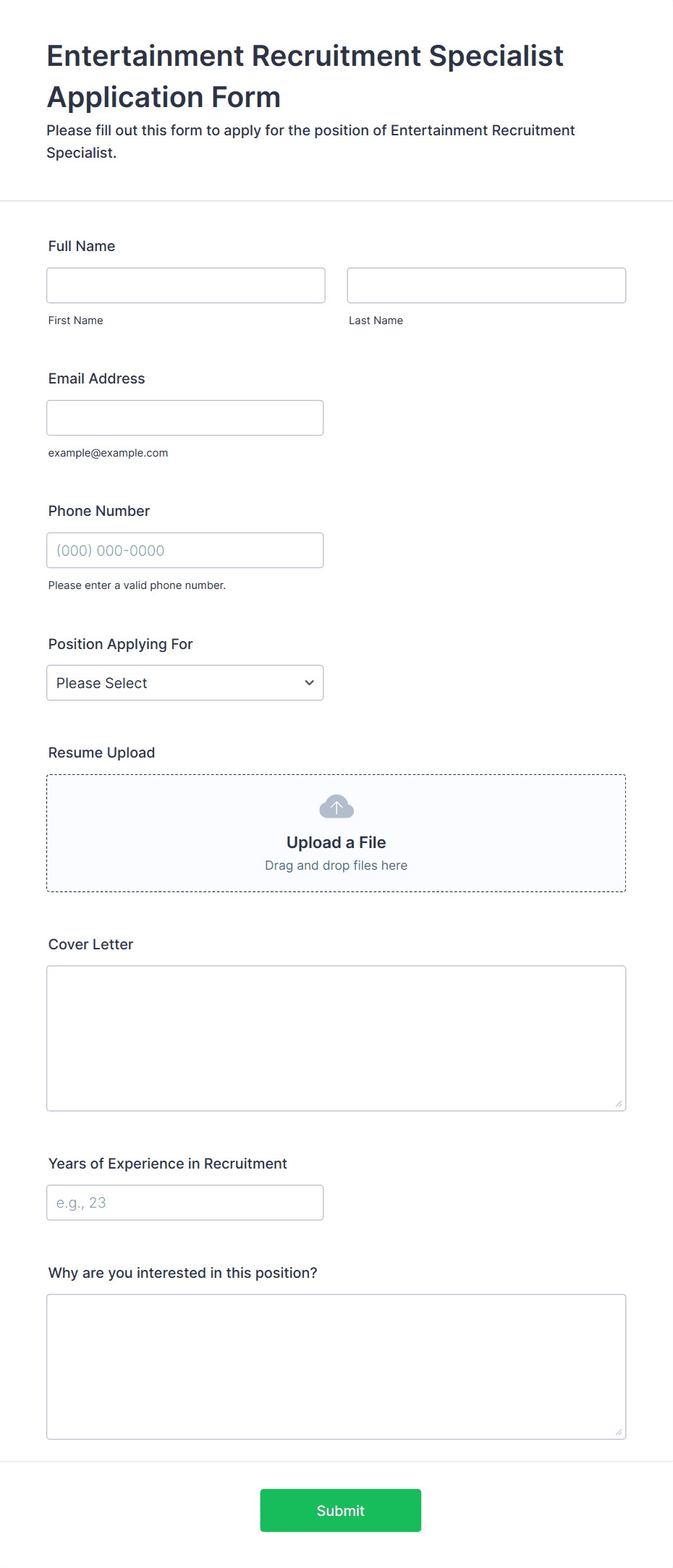Click the dropdown chevron arrow

309,683
